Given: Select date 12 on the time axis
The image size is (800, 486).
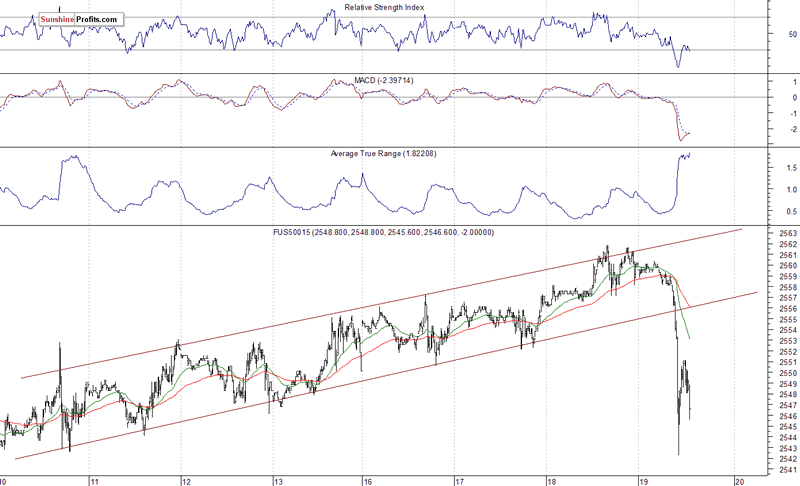Looking at the screenshot, I should pyautogui.click(x=184, y=479).
